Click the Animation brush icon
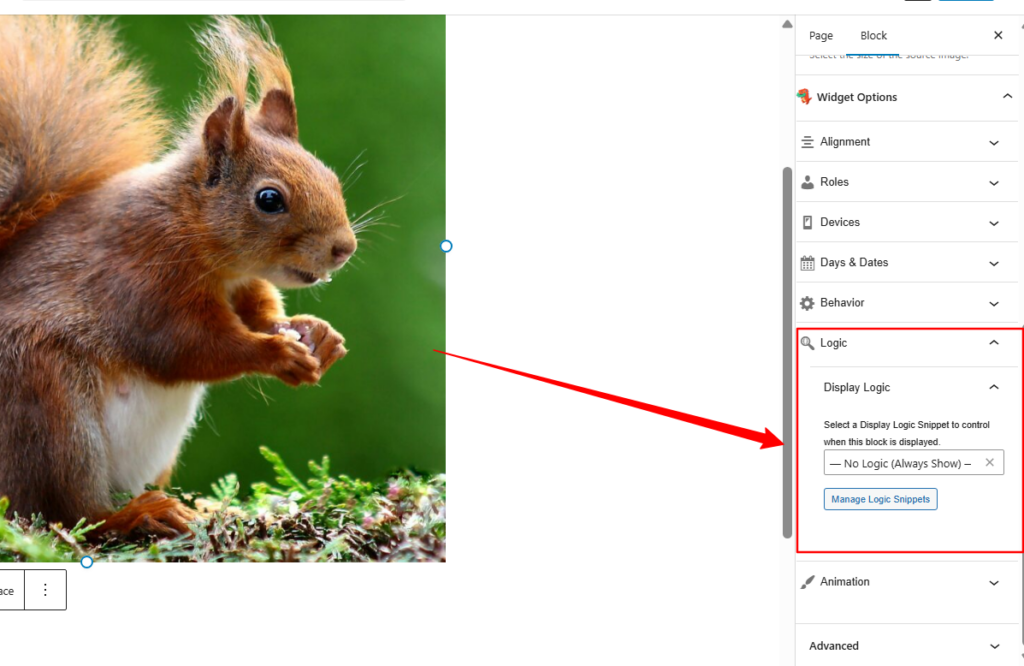1024x666 pixels. click(x=807, y=582)
